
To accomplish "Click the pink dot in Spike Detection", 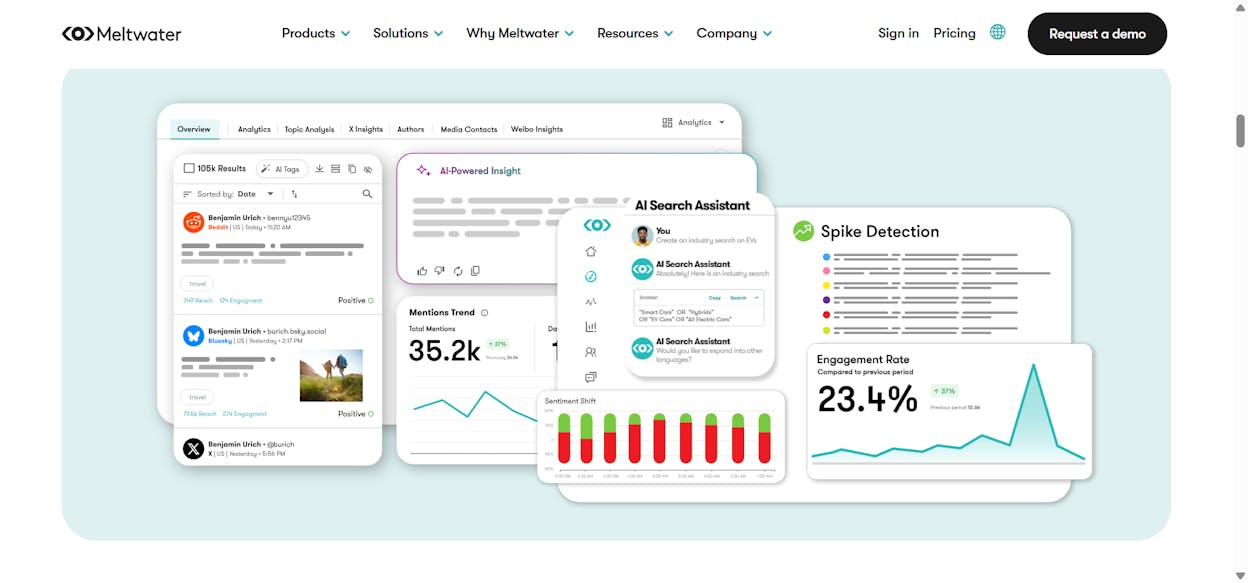I will pos(826,270).
